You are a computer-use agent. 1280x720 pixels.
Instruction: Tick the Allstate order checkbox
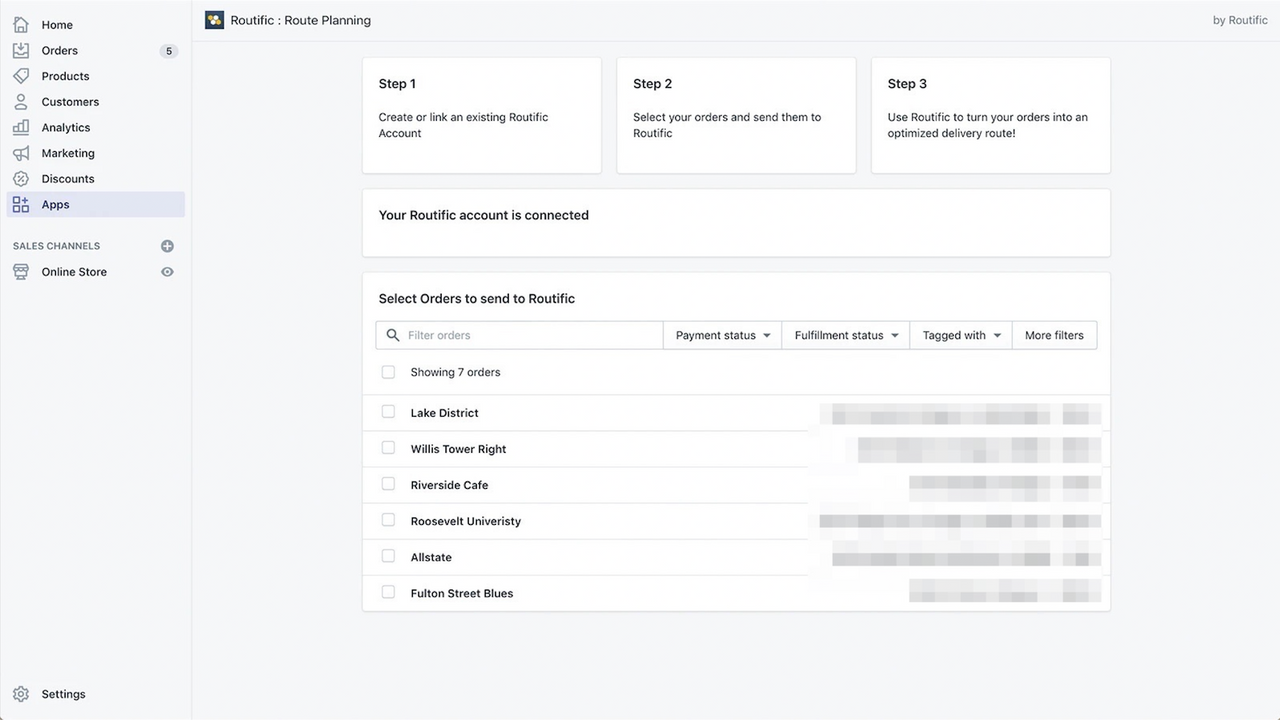[388, 556]
